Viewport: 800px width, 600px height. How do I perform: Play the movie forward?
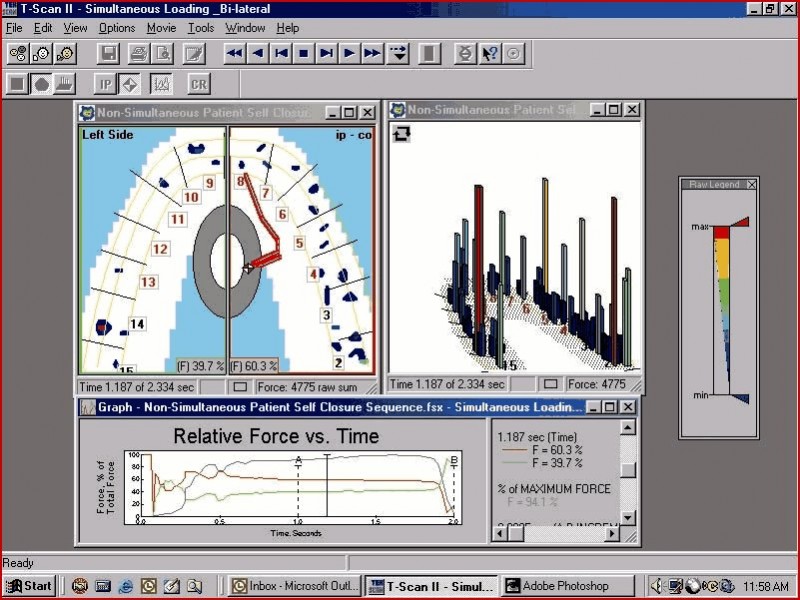coord(350,53)
